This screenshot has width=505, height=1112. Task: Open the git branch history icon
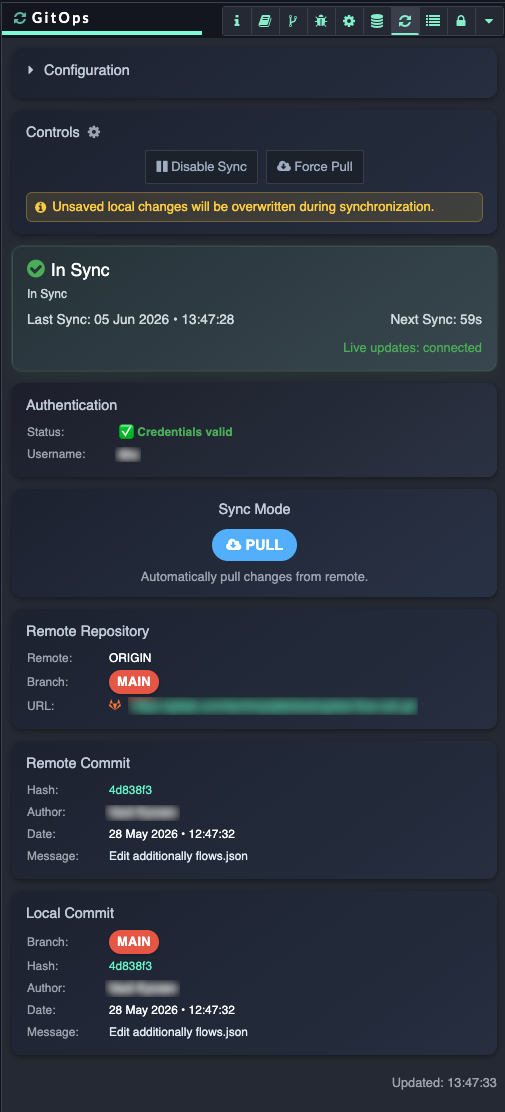point(292,21)
